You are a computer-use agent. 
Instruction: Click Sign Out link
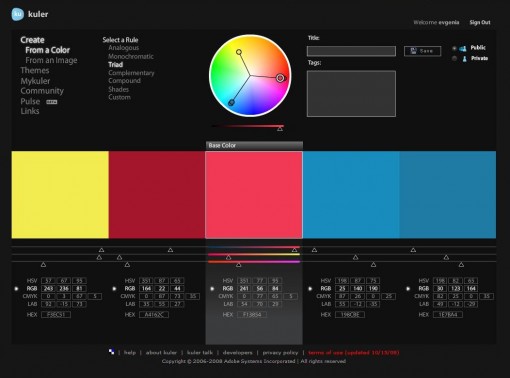coord(480,23)
